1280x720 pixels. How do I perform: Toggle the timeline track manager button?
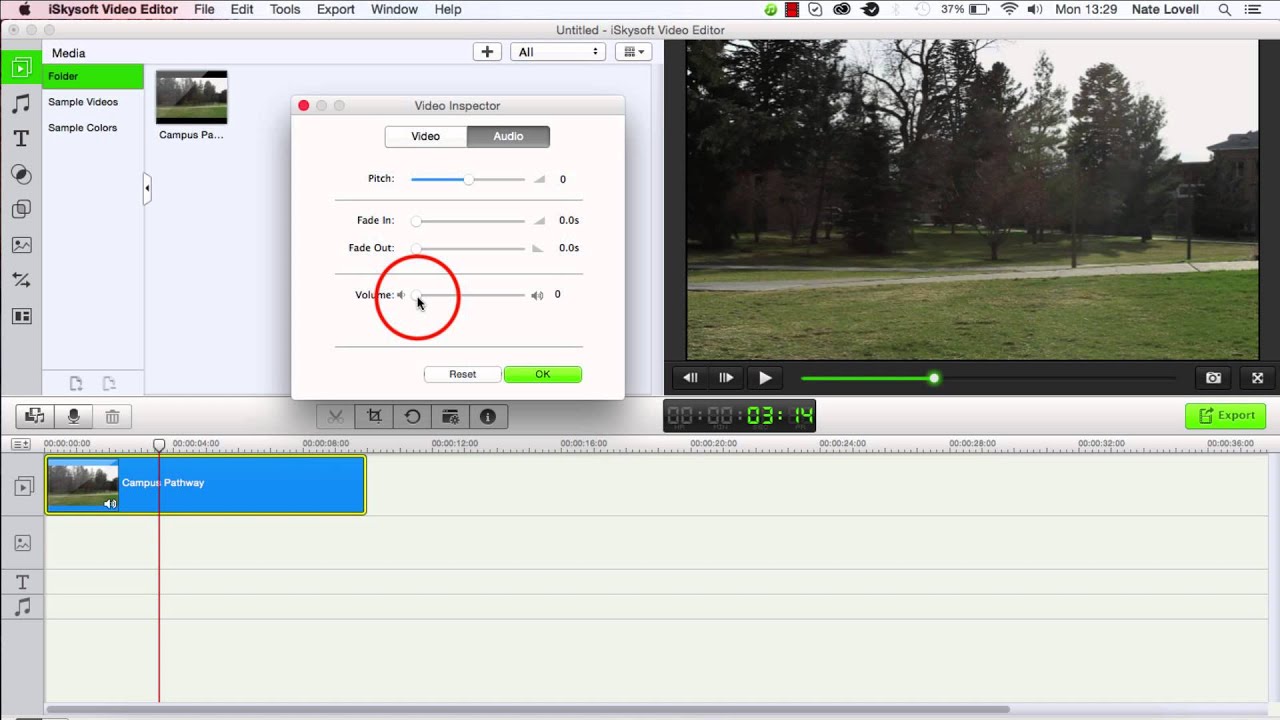click(x=21, y=443)
